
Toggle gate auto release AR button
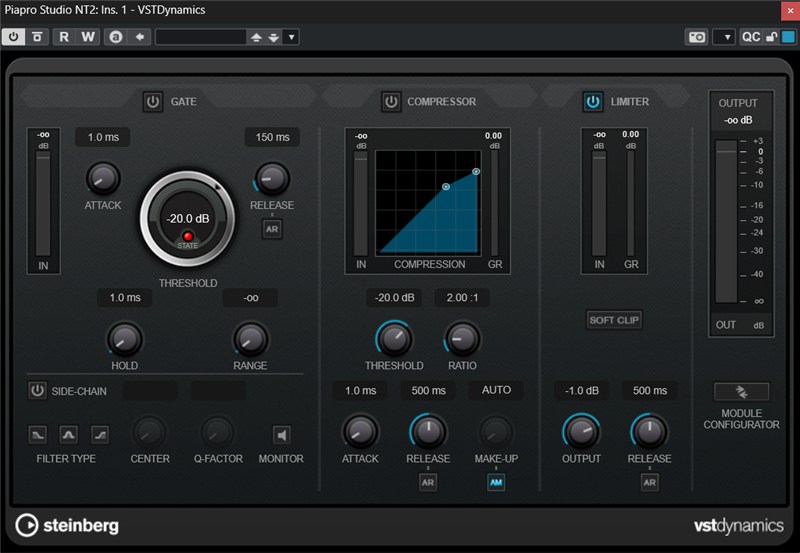[x=272, y=229]
